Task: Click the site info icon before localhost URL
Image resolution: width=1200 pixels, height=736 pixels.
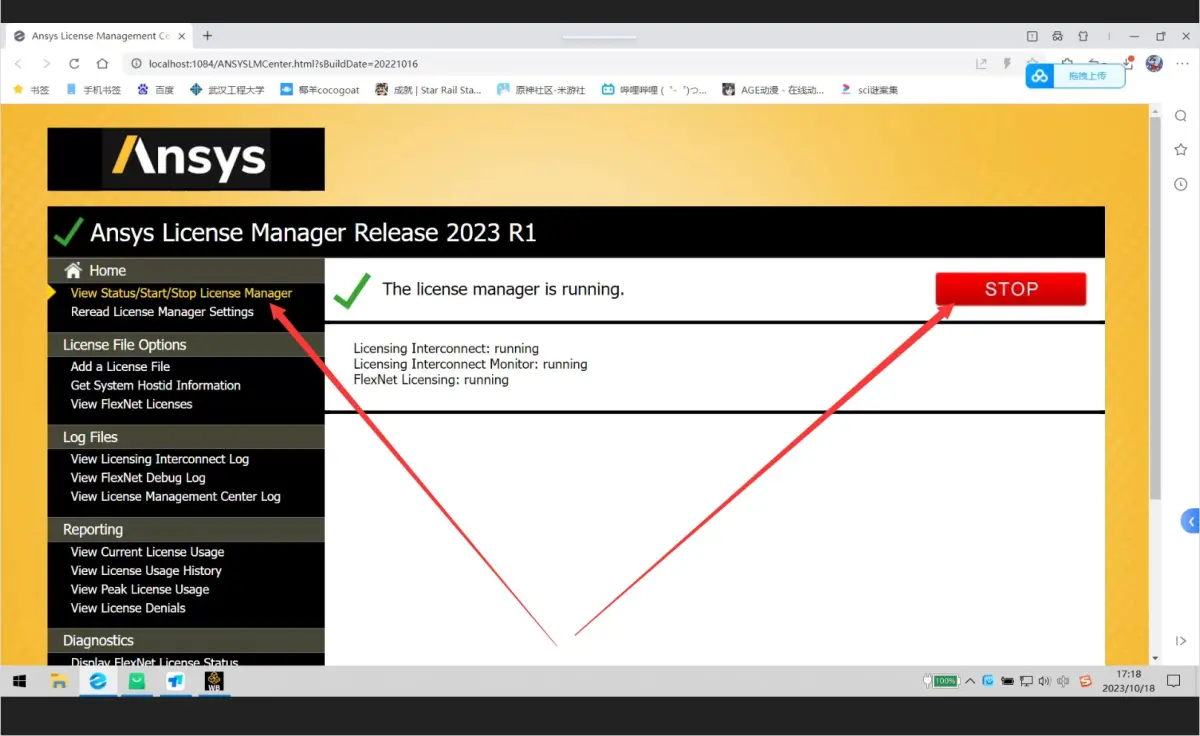Action: coord(137,63)
